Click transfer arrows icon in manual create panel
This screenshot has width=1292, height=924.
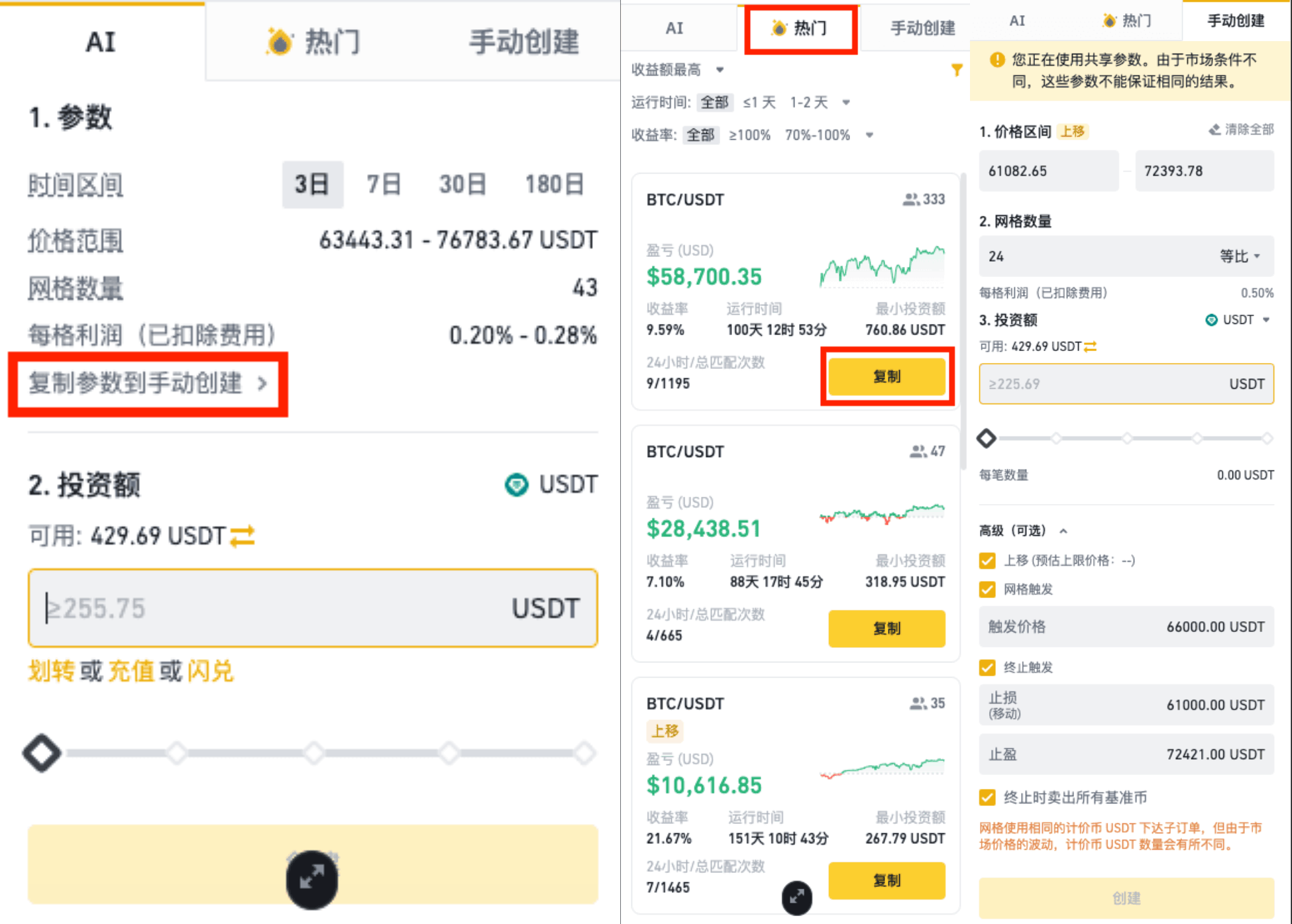click(x=1091, y=346)
